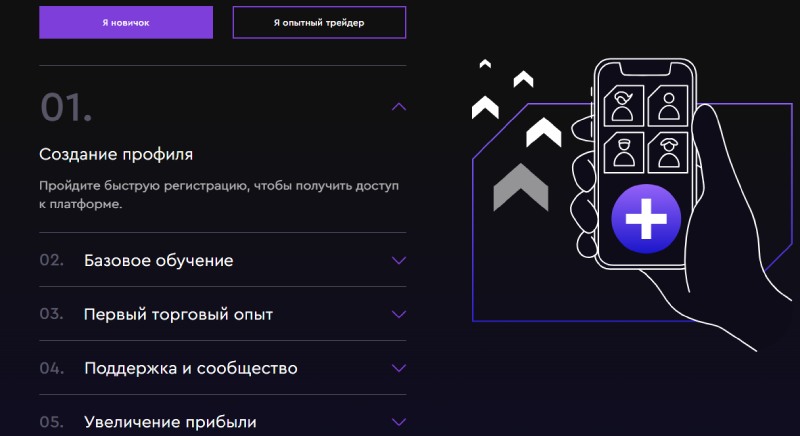Select the bottom-right hat avatar

(x=668, y=153)
